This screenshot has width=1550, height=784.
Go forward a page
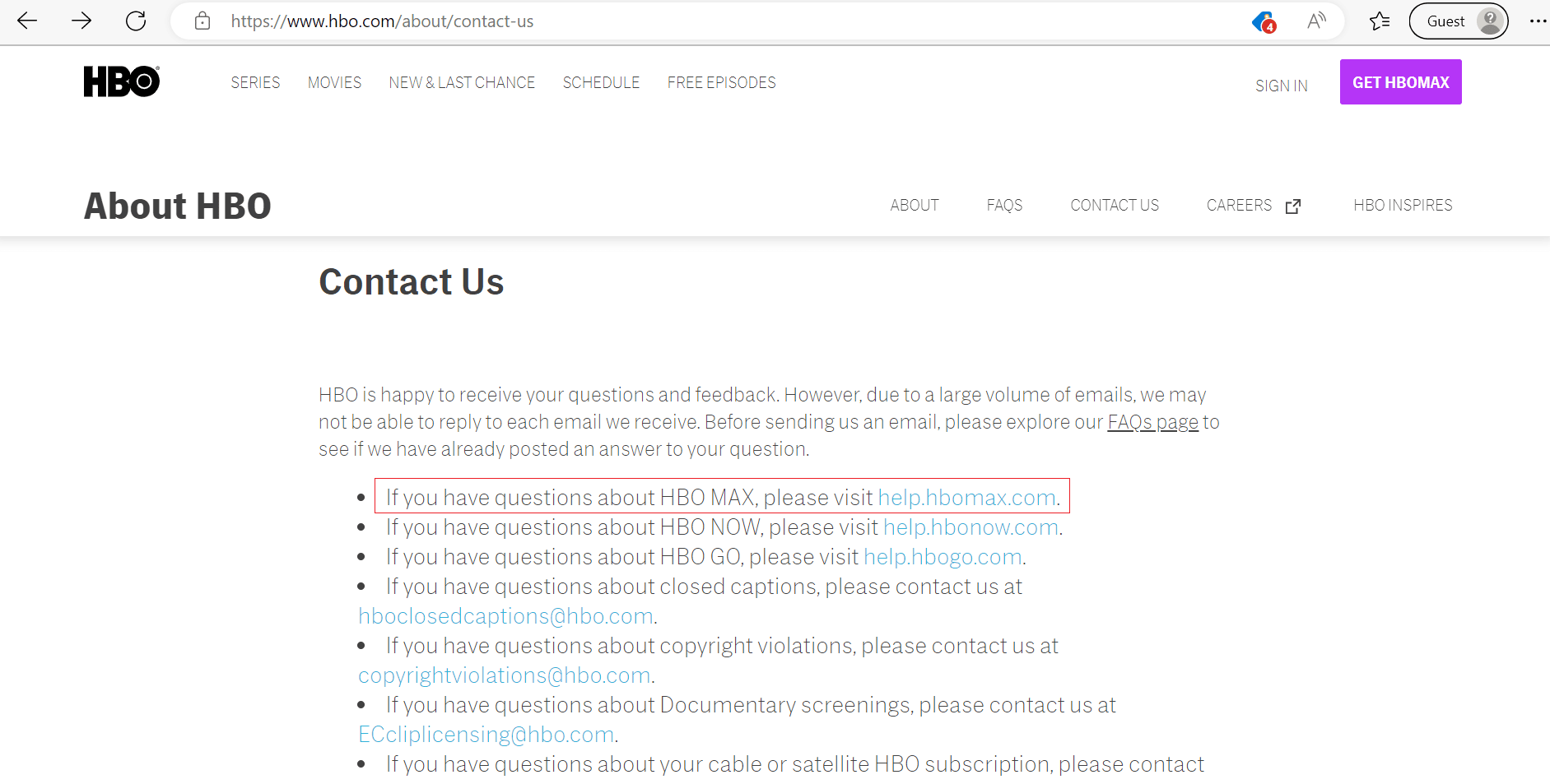[x=81, y=21]
